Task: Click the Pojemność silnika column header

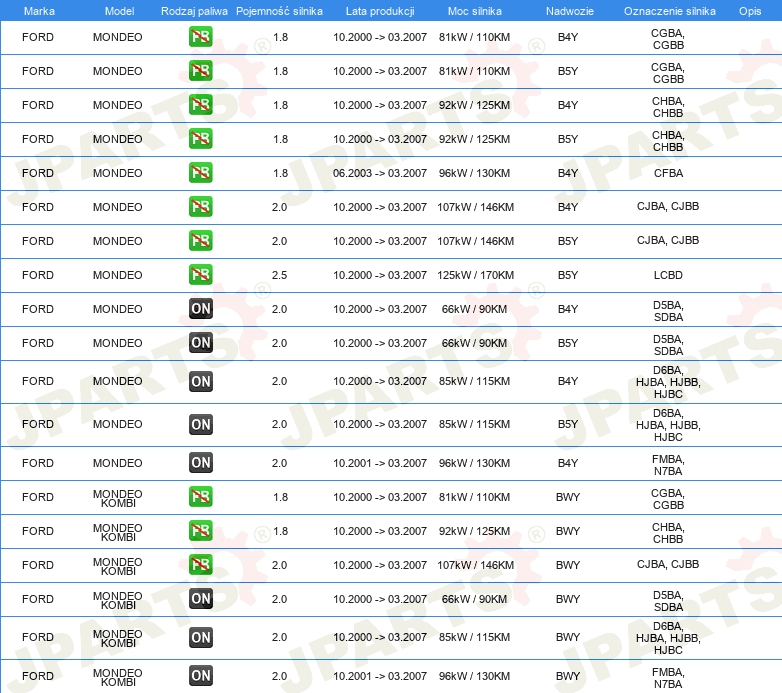Action: pos(279,11)
